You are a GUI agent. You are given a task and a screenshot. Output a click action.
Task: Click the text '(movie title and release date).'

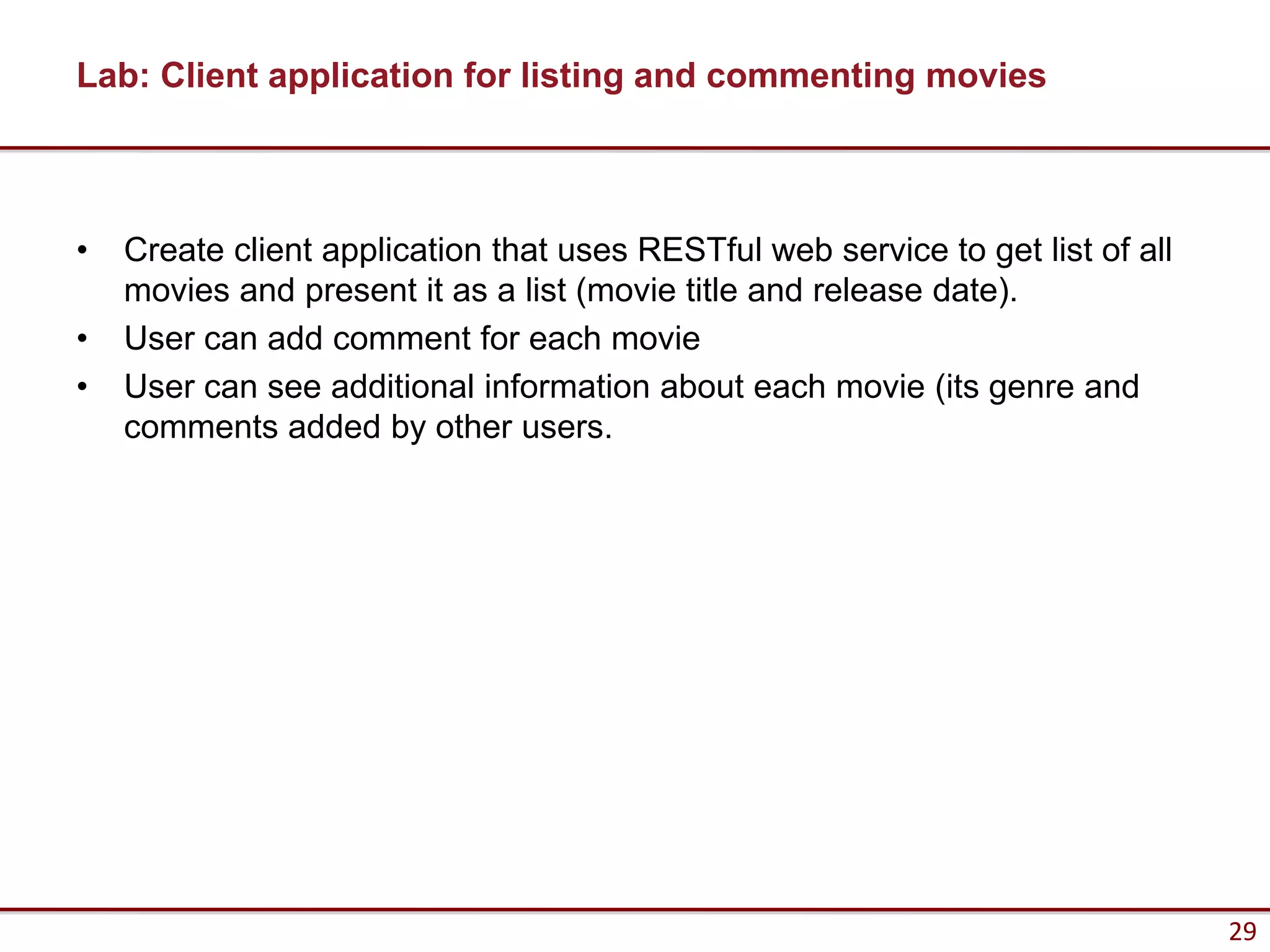tap(796, 291)
